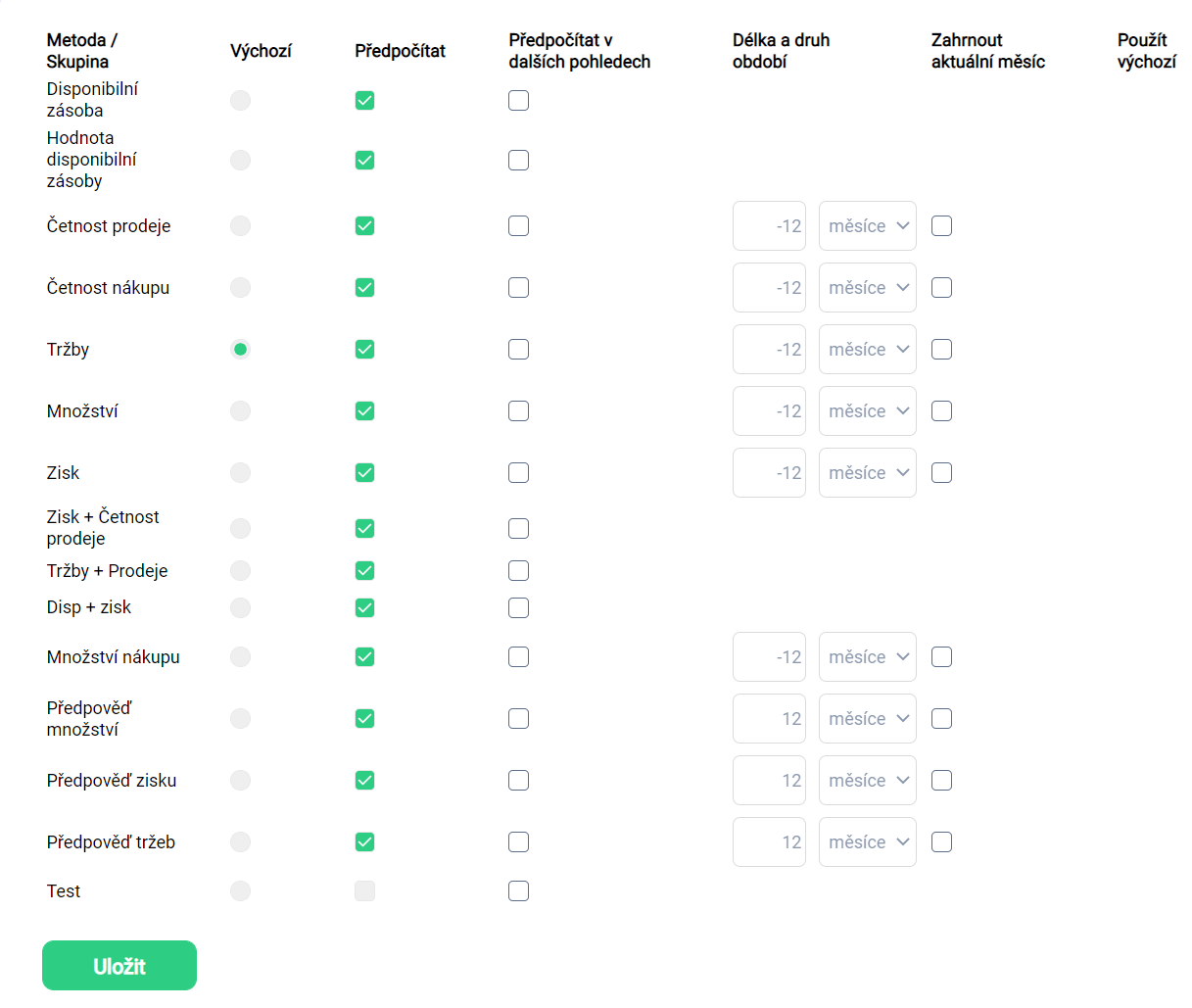1192x1008 pixels.
Task: Choose Četnost nákupu default radio button
Action: [240, 288]
